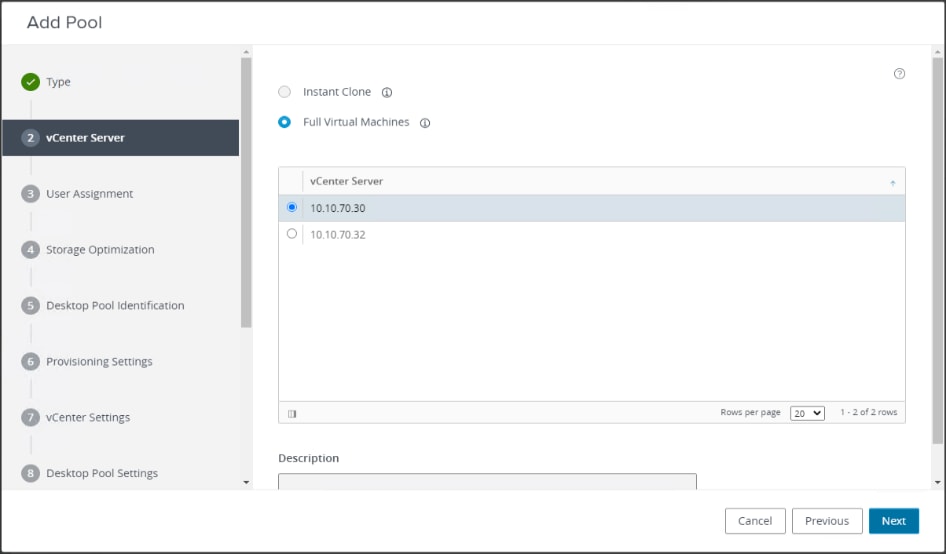Click the help question mark icon

click(899, 74)
